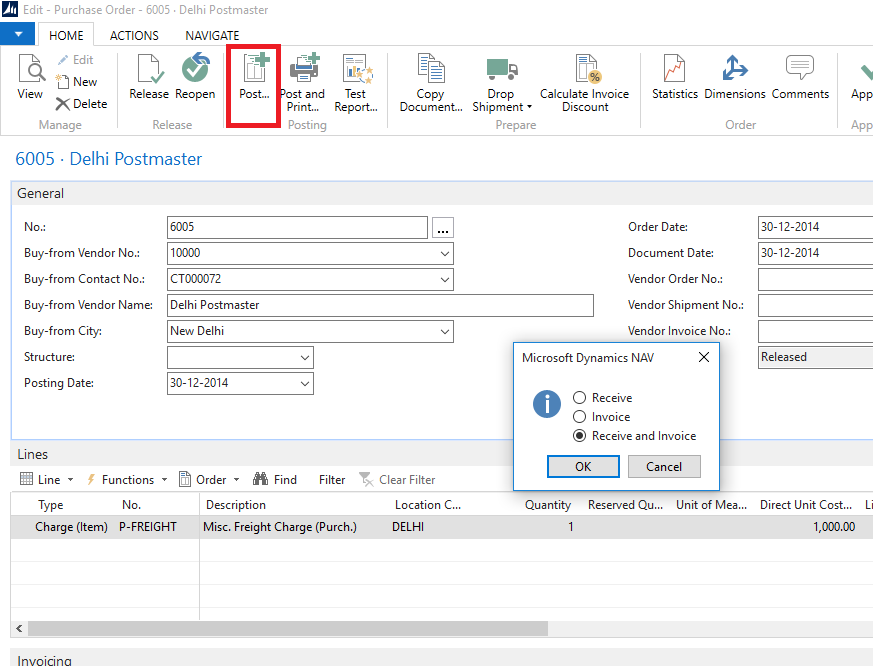Switch to the HOME ribbon tab

click(66, 36)
